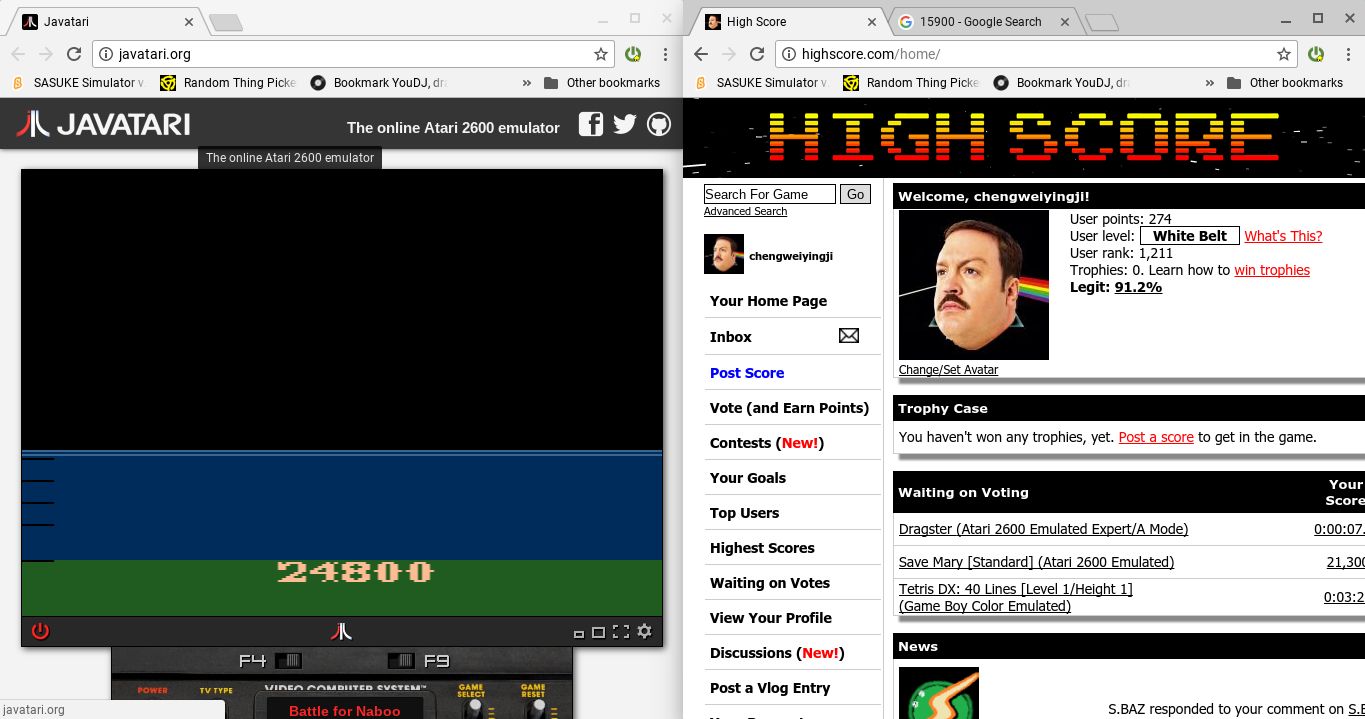Open Other bookmarks folder in High Score window

pos(1285,83)
